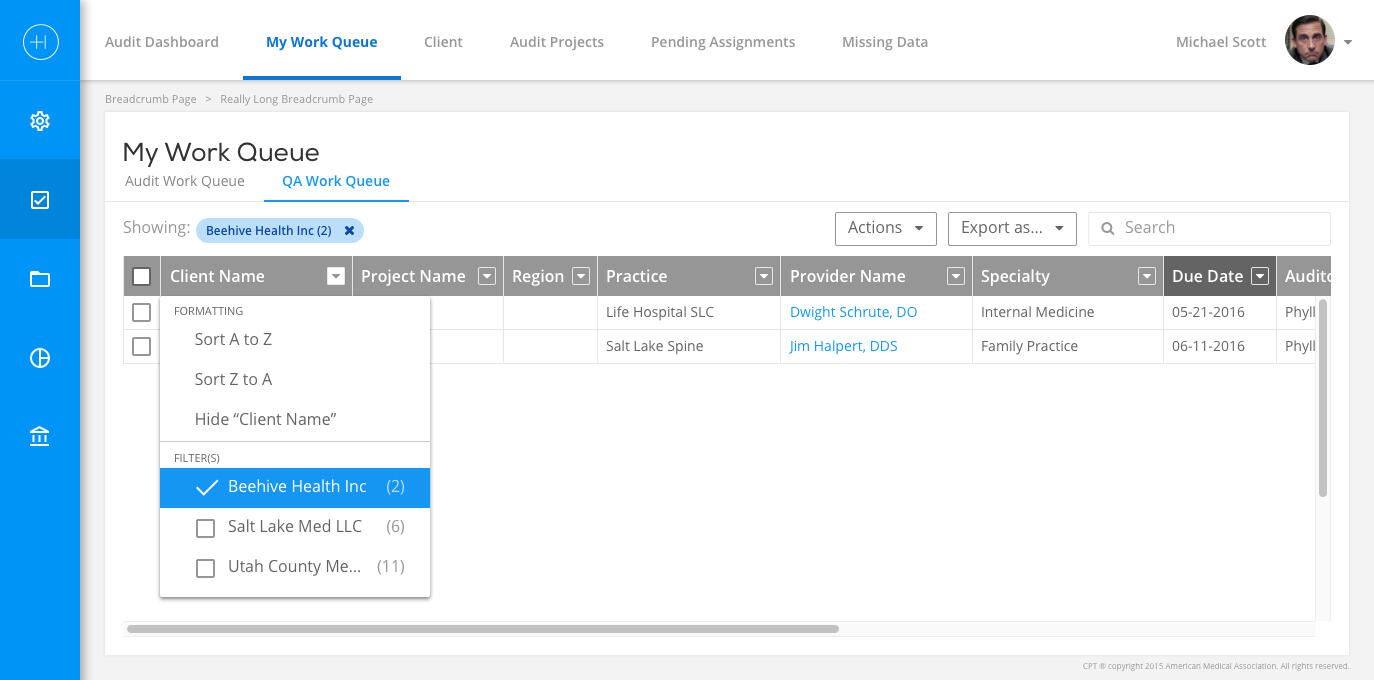Choose Sort A to Z menu option
Viewport: 1374px width, 680px height.
[x=233, y=339]
